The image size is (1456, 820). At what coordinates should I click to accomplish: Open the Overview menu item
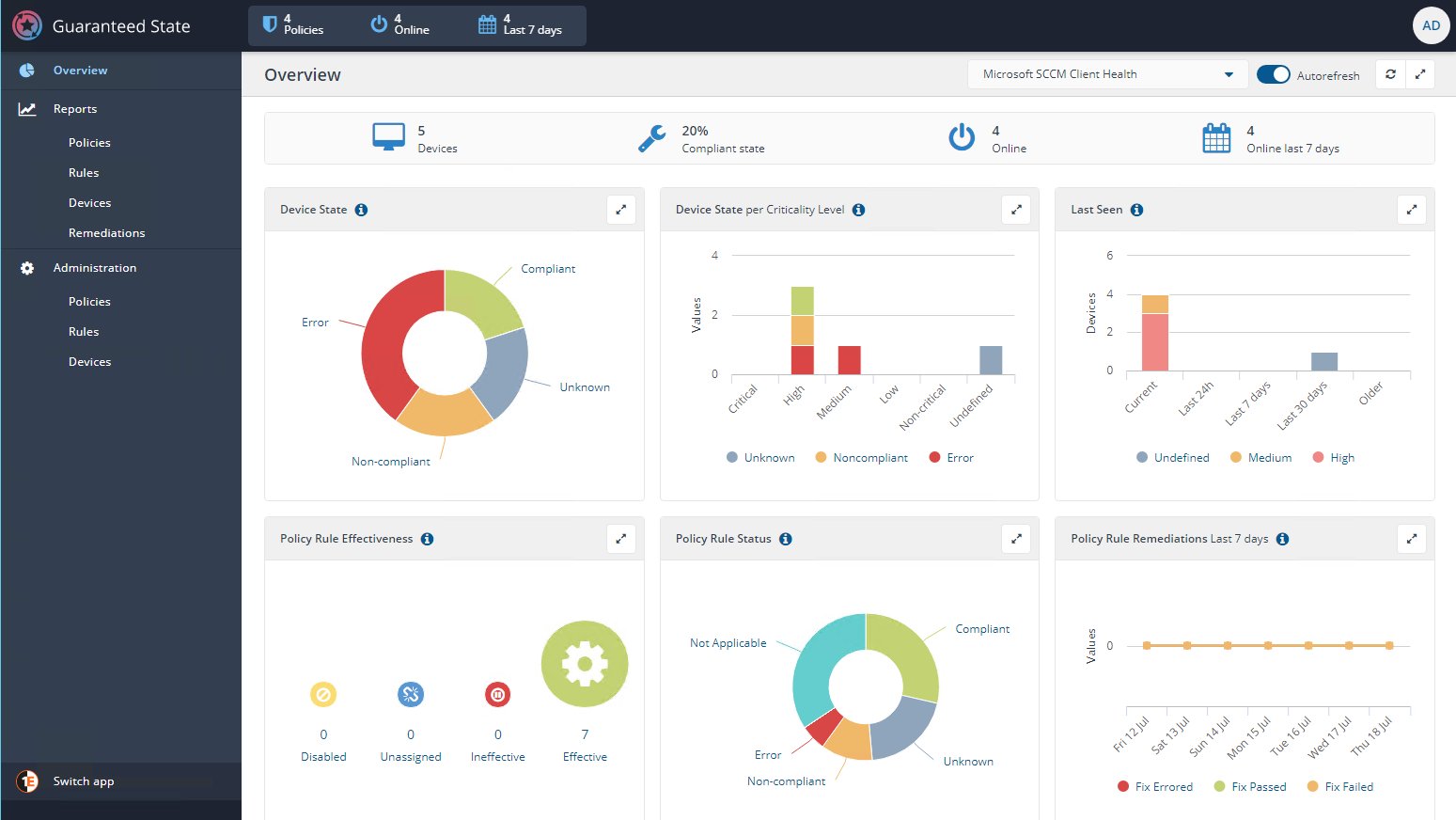click(80, 71)
